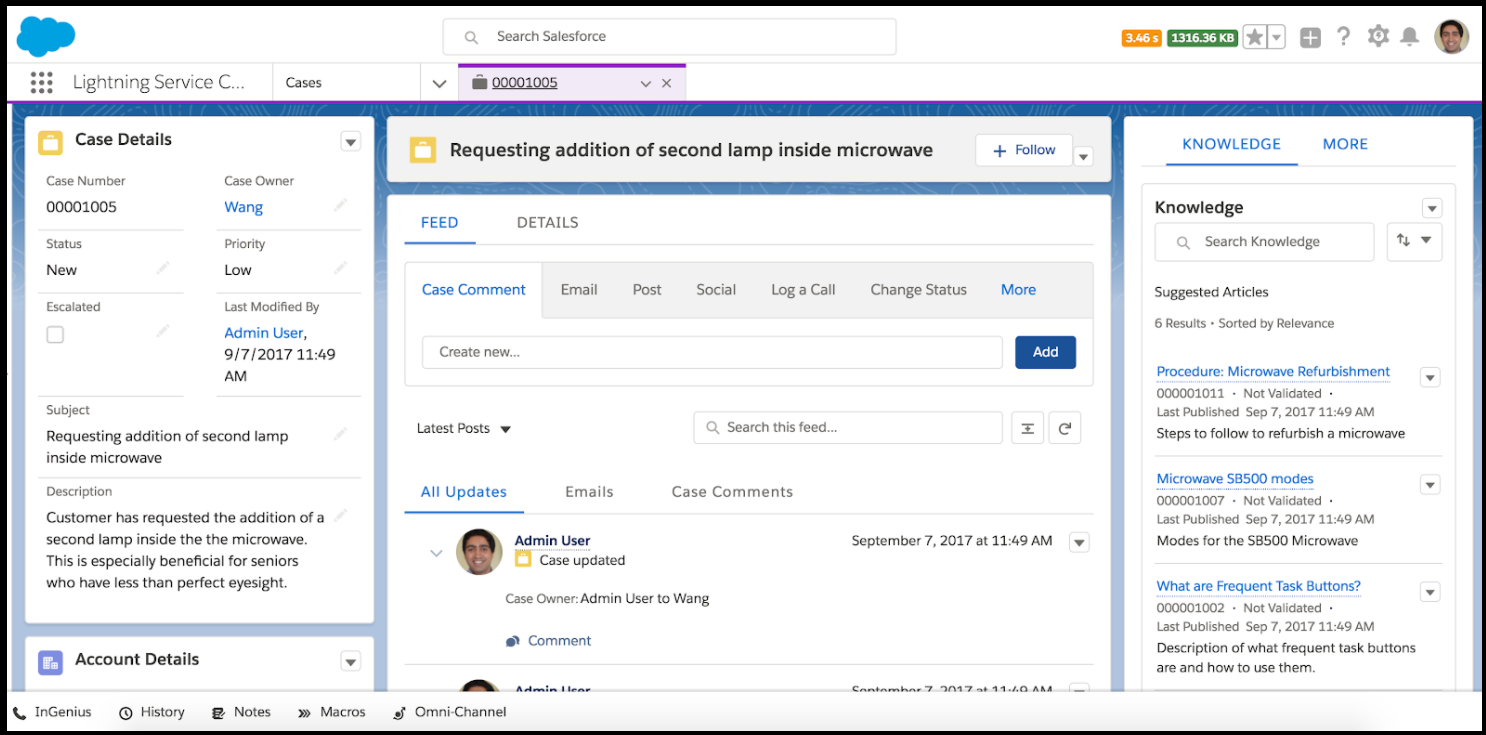Viewport: 1486px width, 735px height.
Task: Open the notifications bell
Action: [x=1409, y=37]
